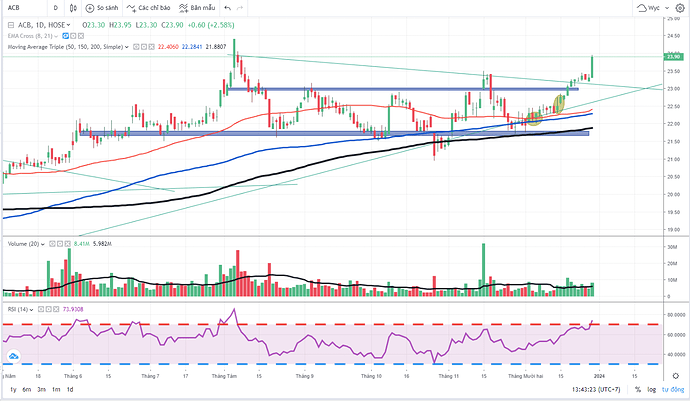Open timezone setting 13:43:23 (UTC+7)
Image resolution: width=690 pixels, height=401 pixels.
pyautogui.click(x=596, y=390)
